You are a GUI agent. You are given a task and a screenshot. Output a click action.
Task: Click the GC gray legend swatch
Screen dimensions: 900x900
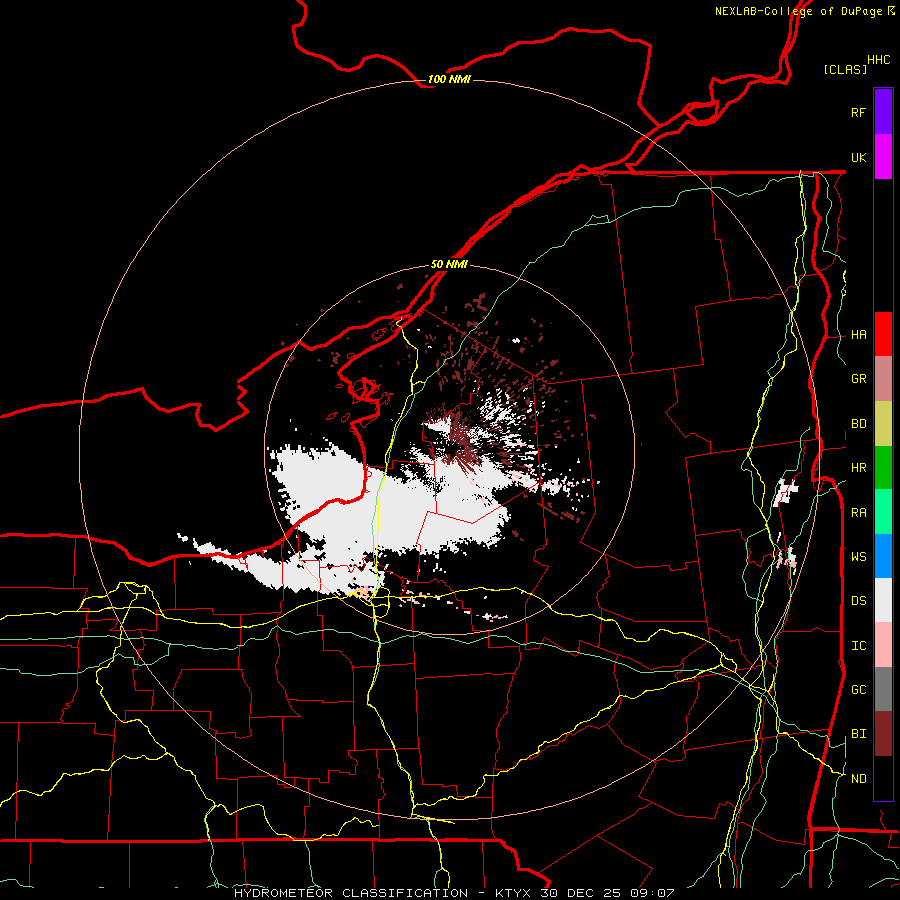(x=883, y=689)
